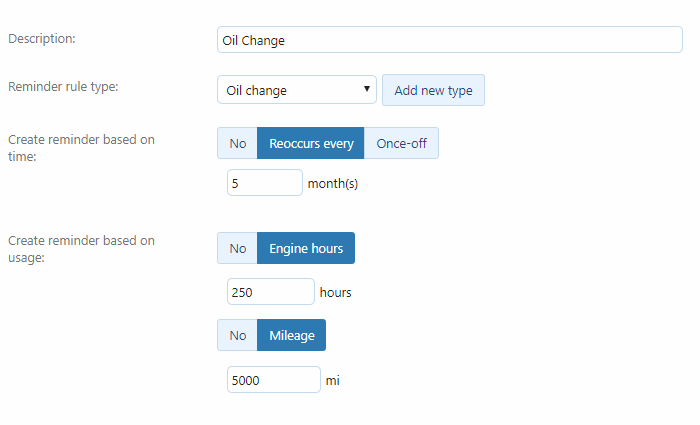The width and height of the screenshot is (700, 425).
Task: Click the mileage input showing 5000
Action: point(274,380)
